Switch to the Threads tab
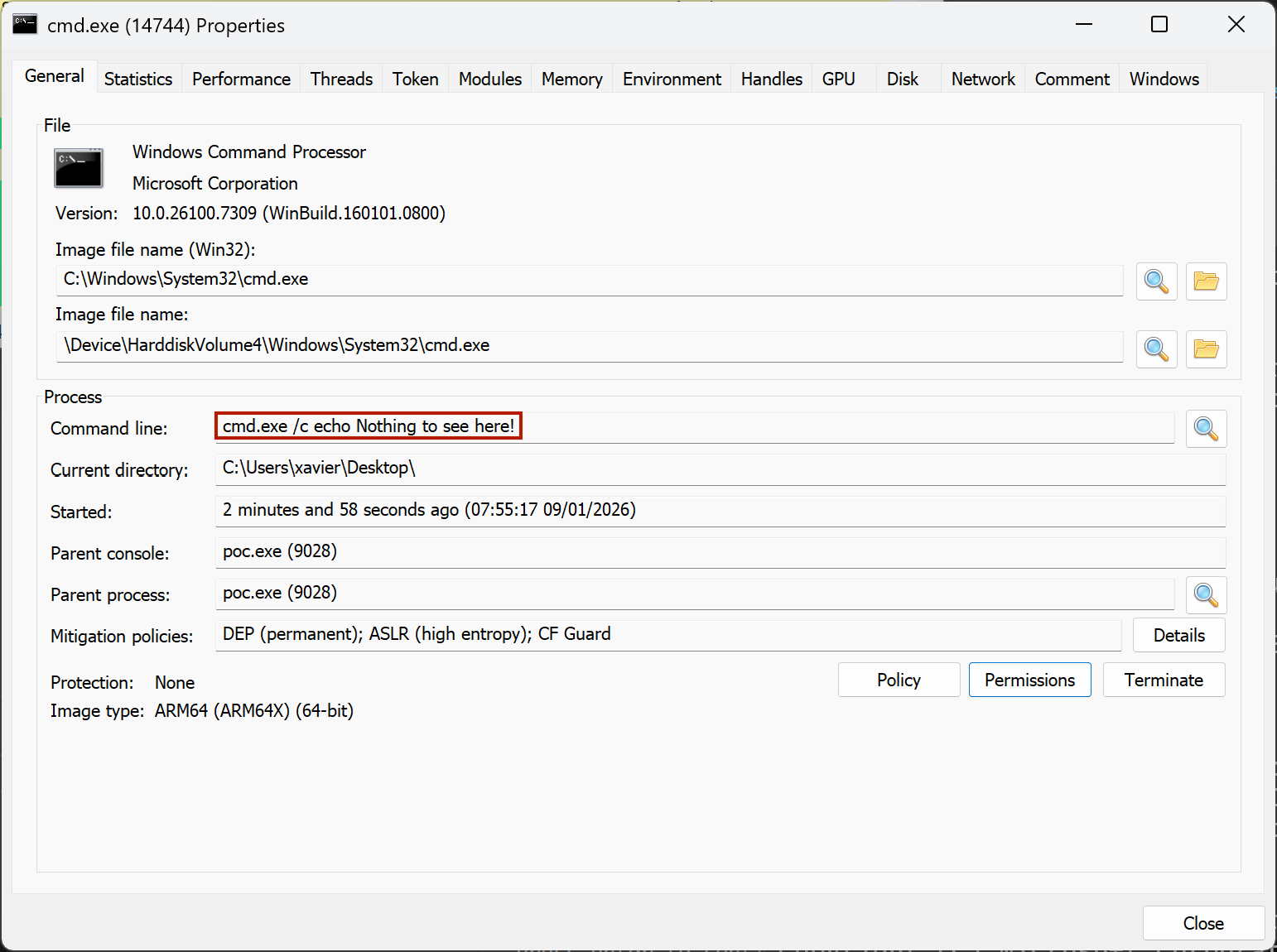Viewport: 1277px width, 952px height. pyautogui.click(x=340, y=79)
